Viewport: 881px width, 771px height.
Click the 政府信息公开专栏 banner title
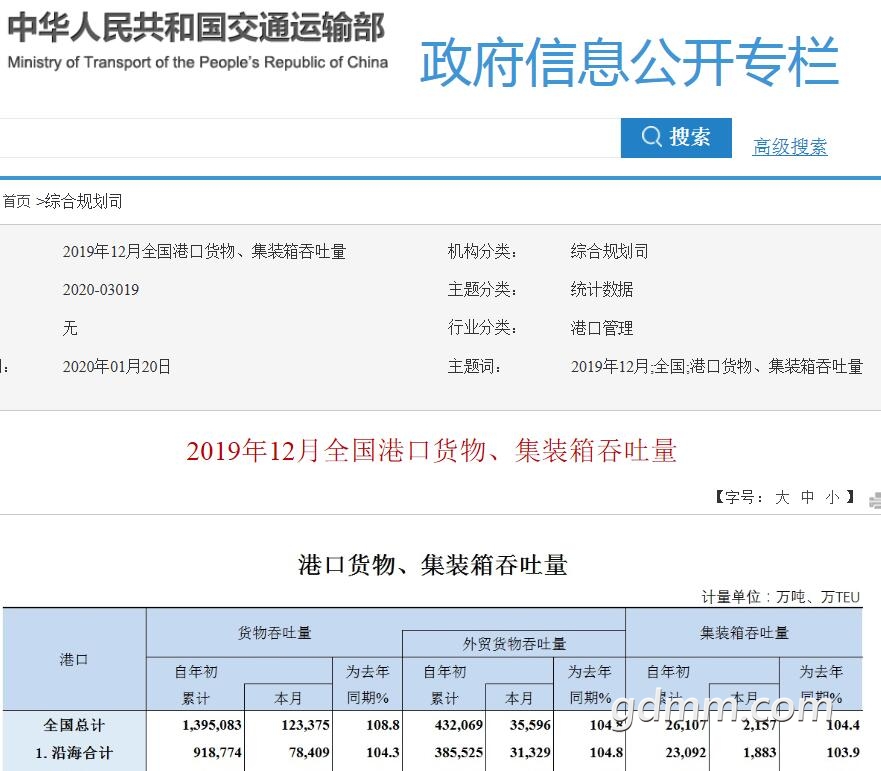(629, 62)
